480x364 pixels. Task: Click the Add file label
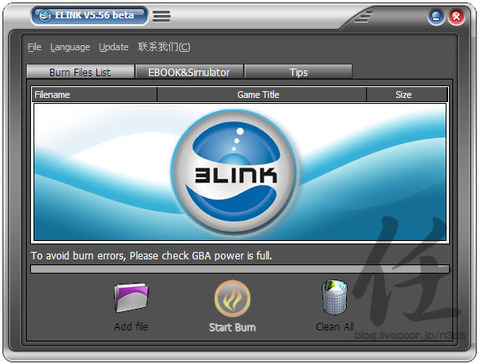tap(131, 327)
